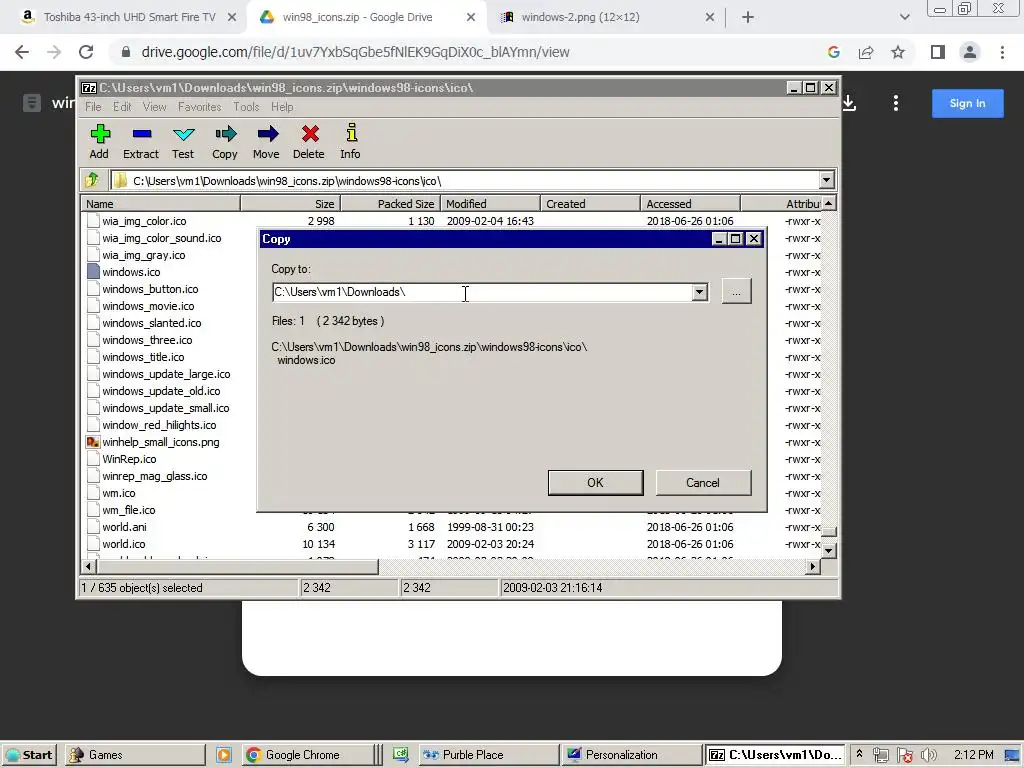Click the Copy to path input field
This screenshot has height=768, width=1024.
(x=482, y=293)
